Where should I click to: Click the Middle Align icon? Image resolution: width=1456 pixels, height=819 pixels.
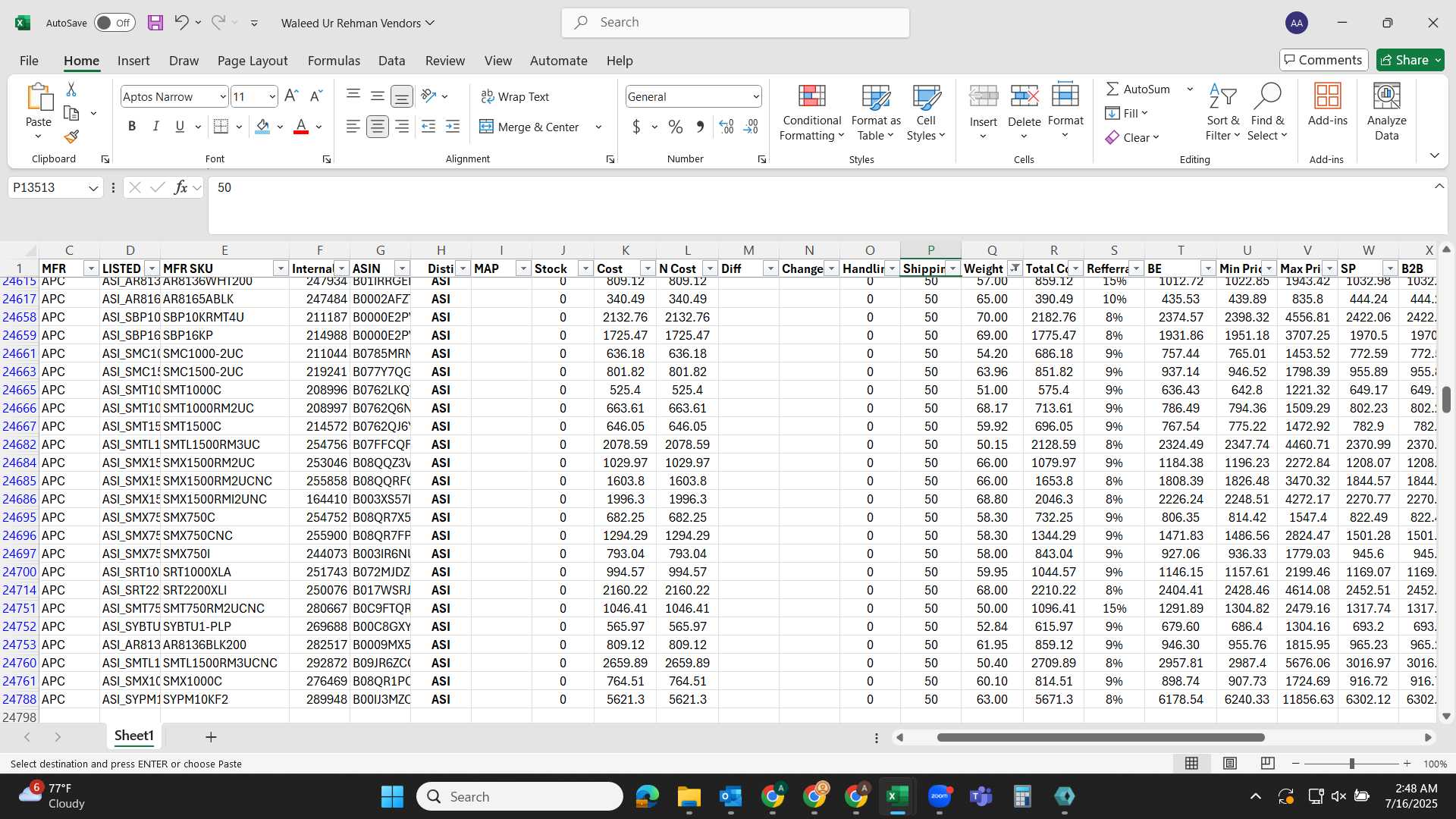[378, 96]
